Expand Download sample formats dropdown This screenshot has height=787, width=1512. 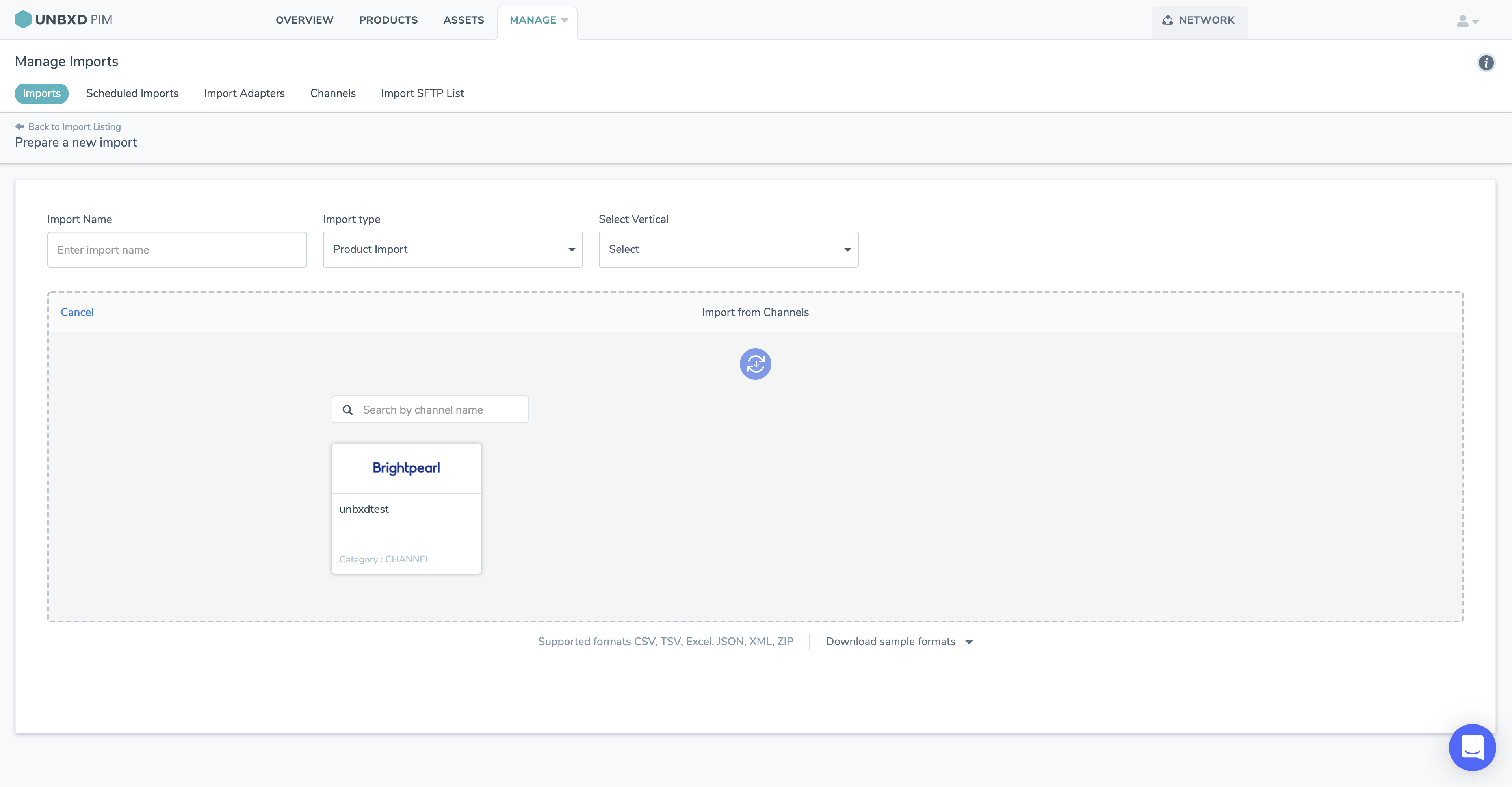click(x=899, y=641)
